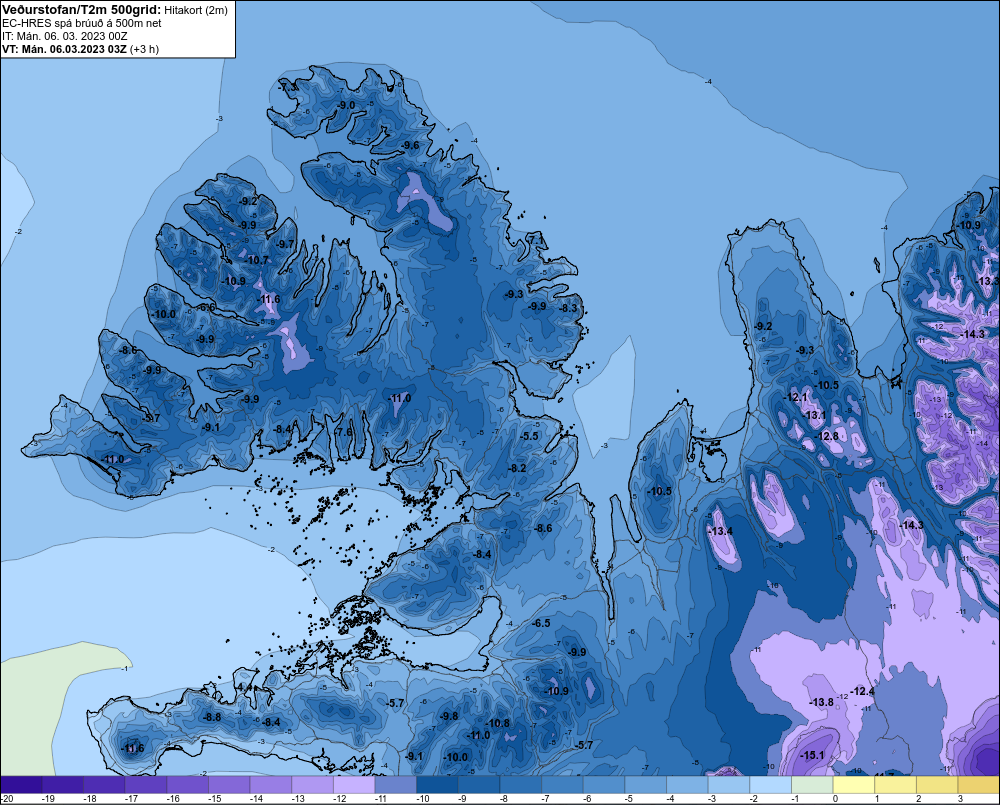
Task: Click the -9.7 temperature value on the map
Action: coord(286,244)
